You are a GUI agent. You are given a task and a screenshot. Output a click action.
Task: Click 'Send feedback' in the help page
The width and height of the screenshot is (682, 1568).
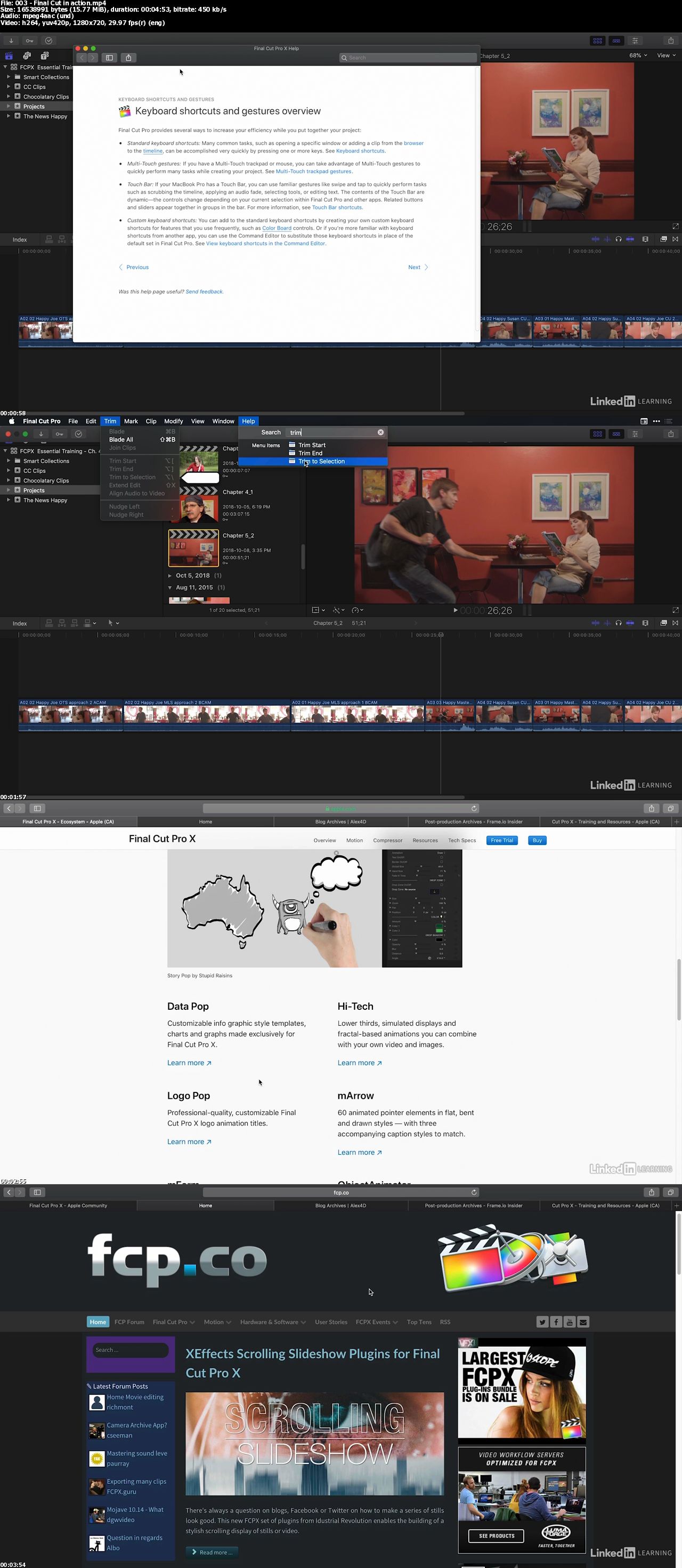click(x=205, y=292)
